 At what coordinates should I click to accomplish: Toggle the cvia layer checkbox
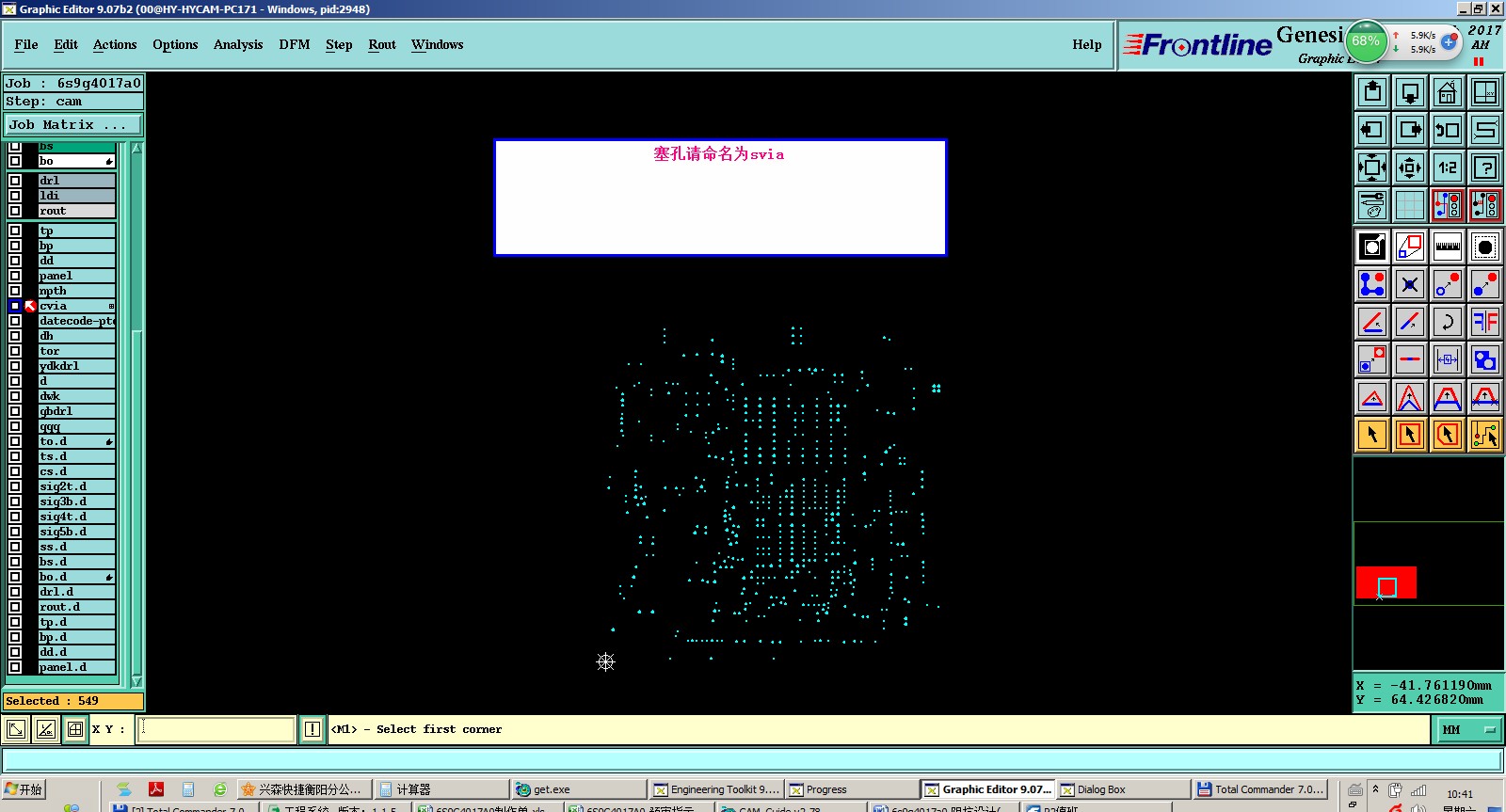pos(15,306)
